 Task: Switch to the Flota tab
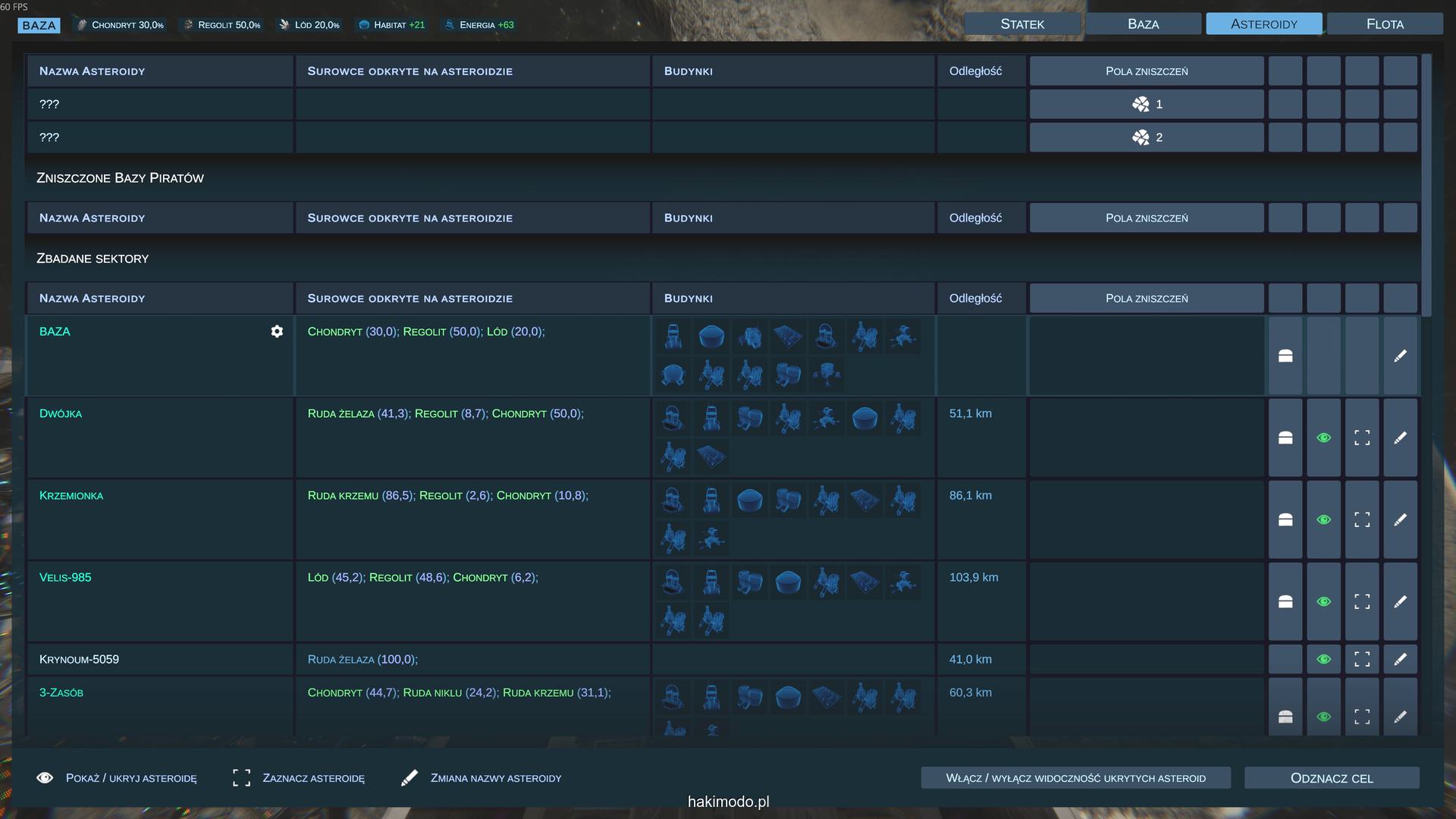[1384, 24]
